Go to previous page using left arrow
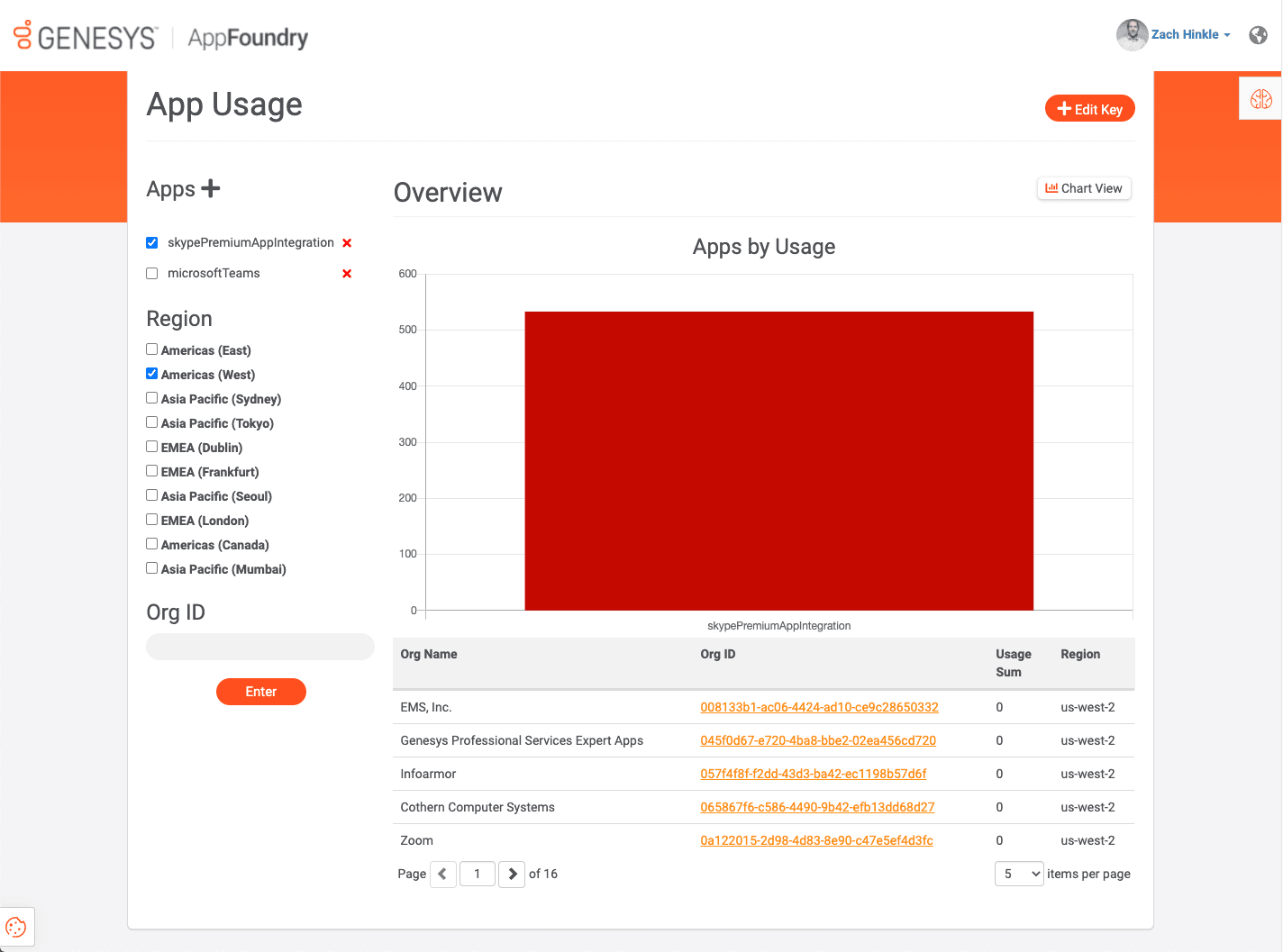The height and width of the screenshot is (952, 1283). click(442, 874)
